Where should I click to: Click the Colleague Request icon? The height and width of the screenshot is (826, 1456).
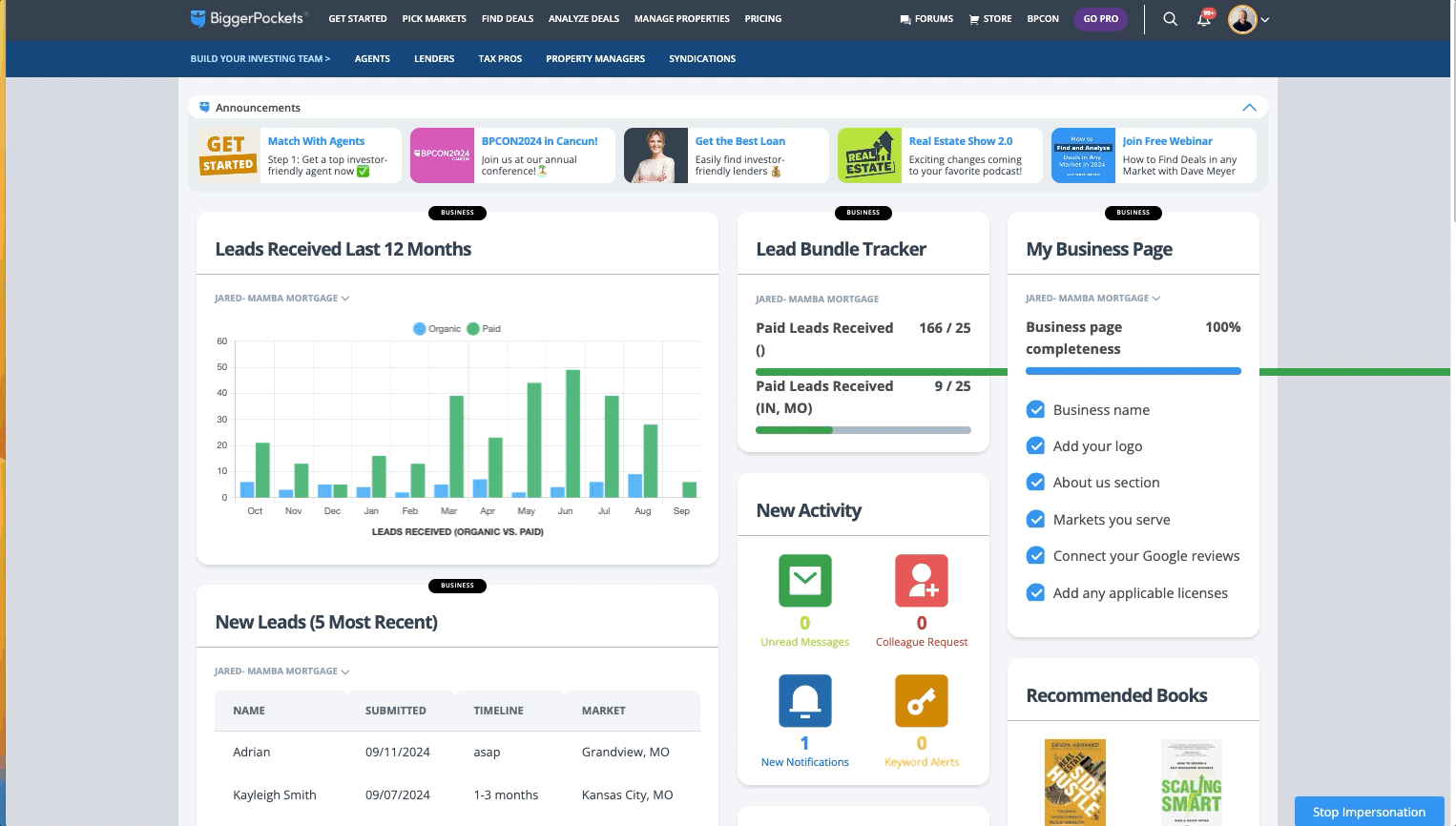(920, 580)
